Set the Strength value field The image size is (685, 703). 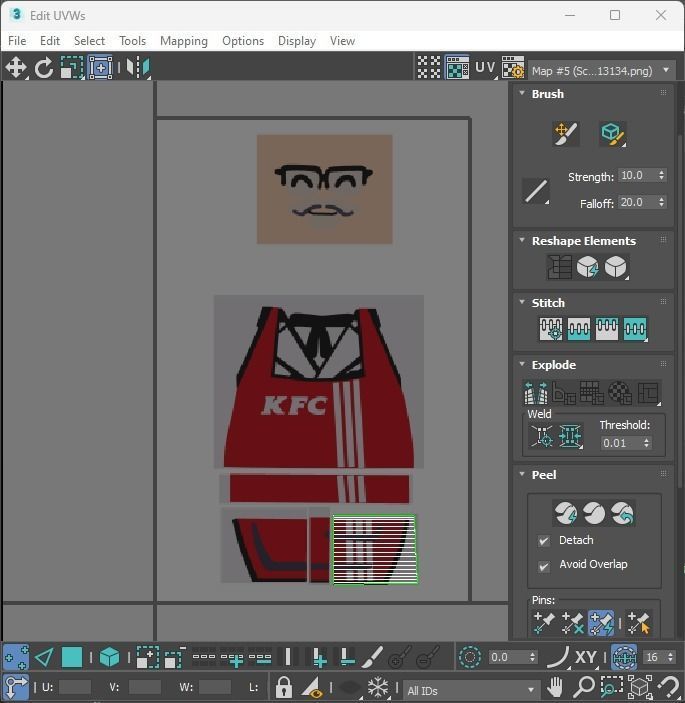[637, 175]
